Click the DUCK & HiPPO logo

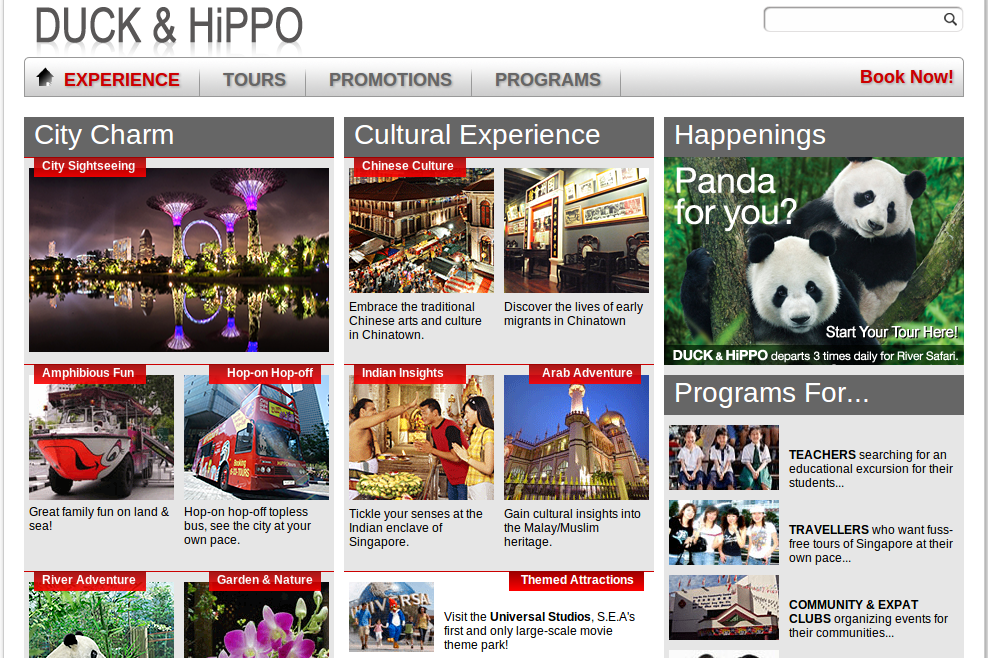(x=169, y=26)
